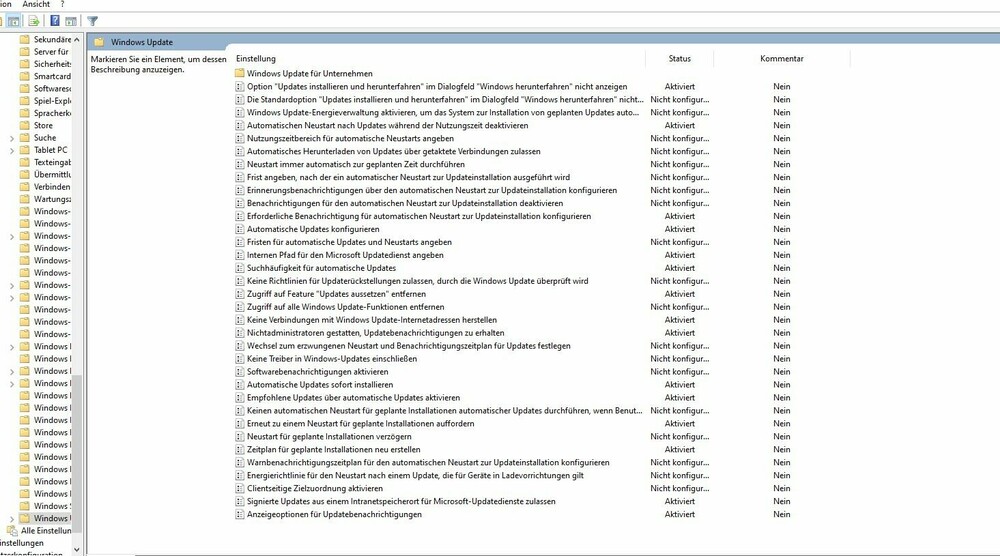
Task: Select 'Suchhäufigkeit für automatische Updates' policy
Action: click(321, 268)
